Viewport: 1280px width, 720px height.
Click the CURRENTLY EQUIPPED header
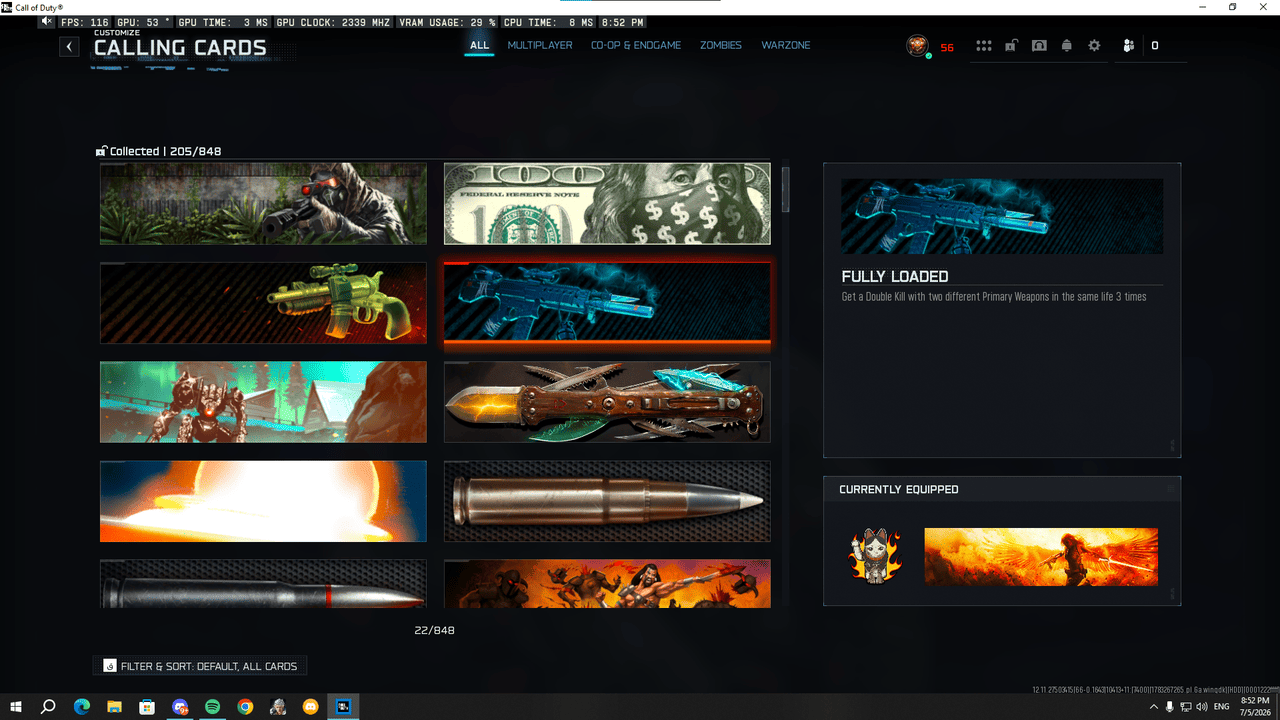pos(899,489)
